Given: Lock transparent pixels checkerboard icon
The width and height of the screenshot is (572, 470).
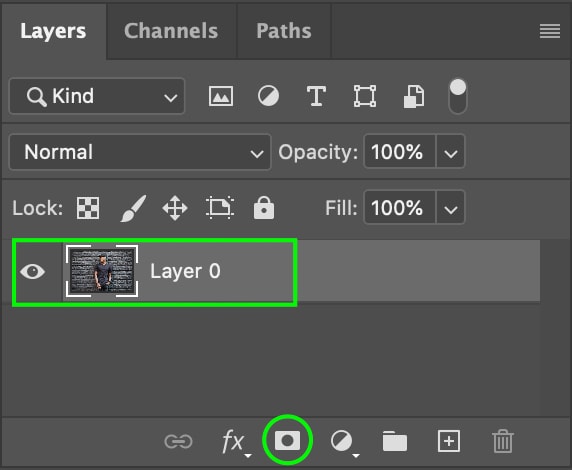Looking at the screenshot, I should 88,208.
